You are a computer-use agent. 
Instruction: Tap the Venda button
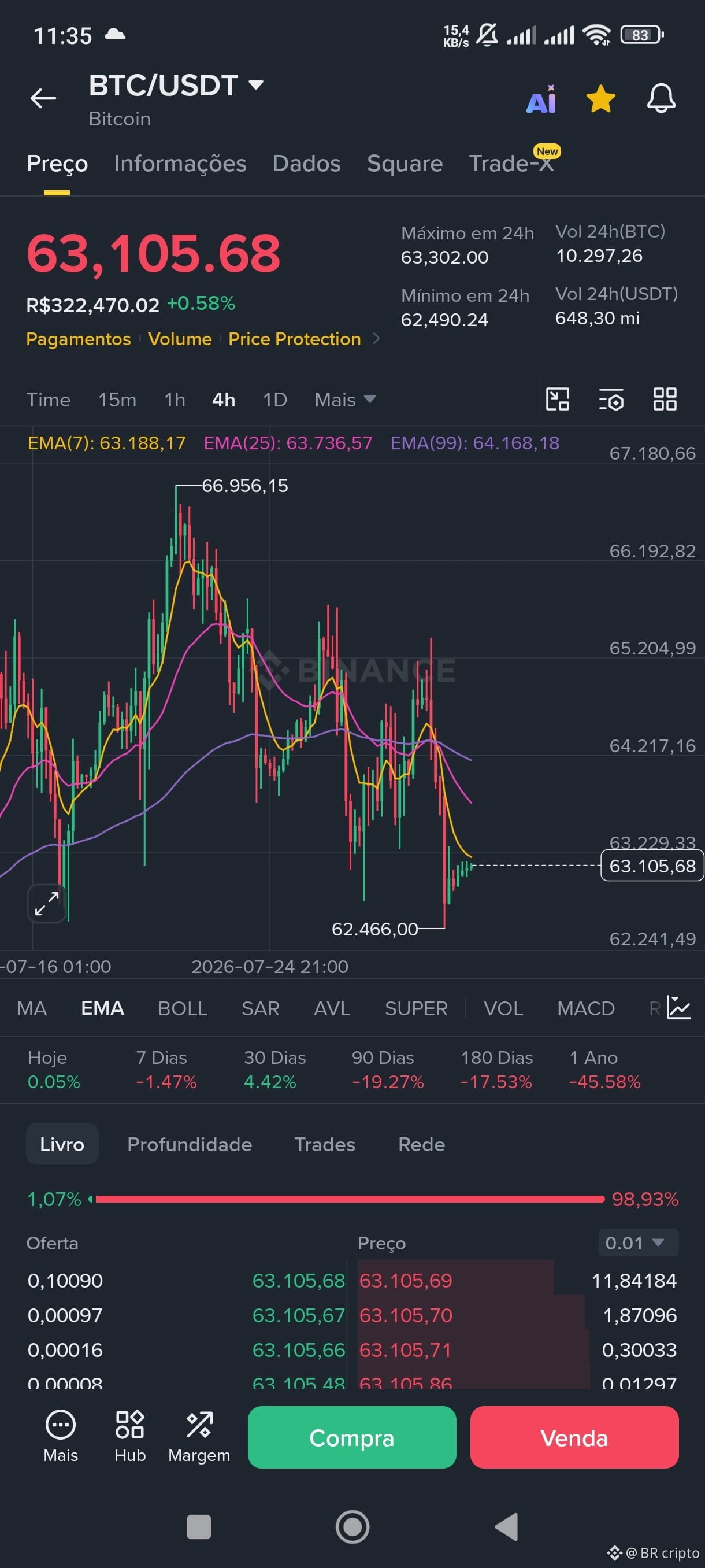[x=574, y=1437]
